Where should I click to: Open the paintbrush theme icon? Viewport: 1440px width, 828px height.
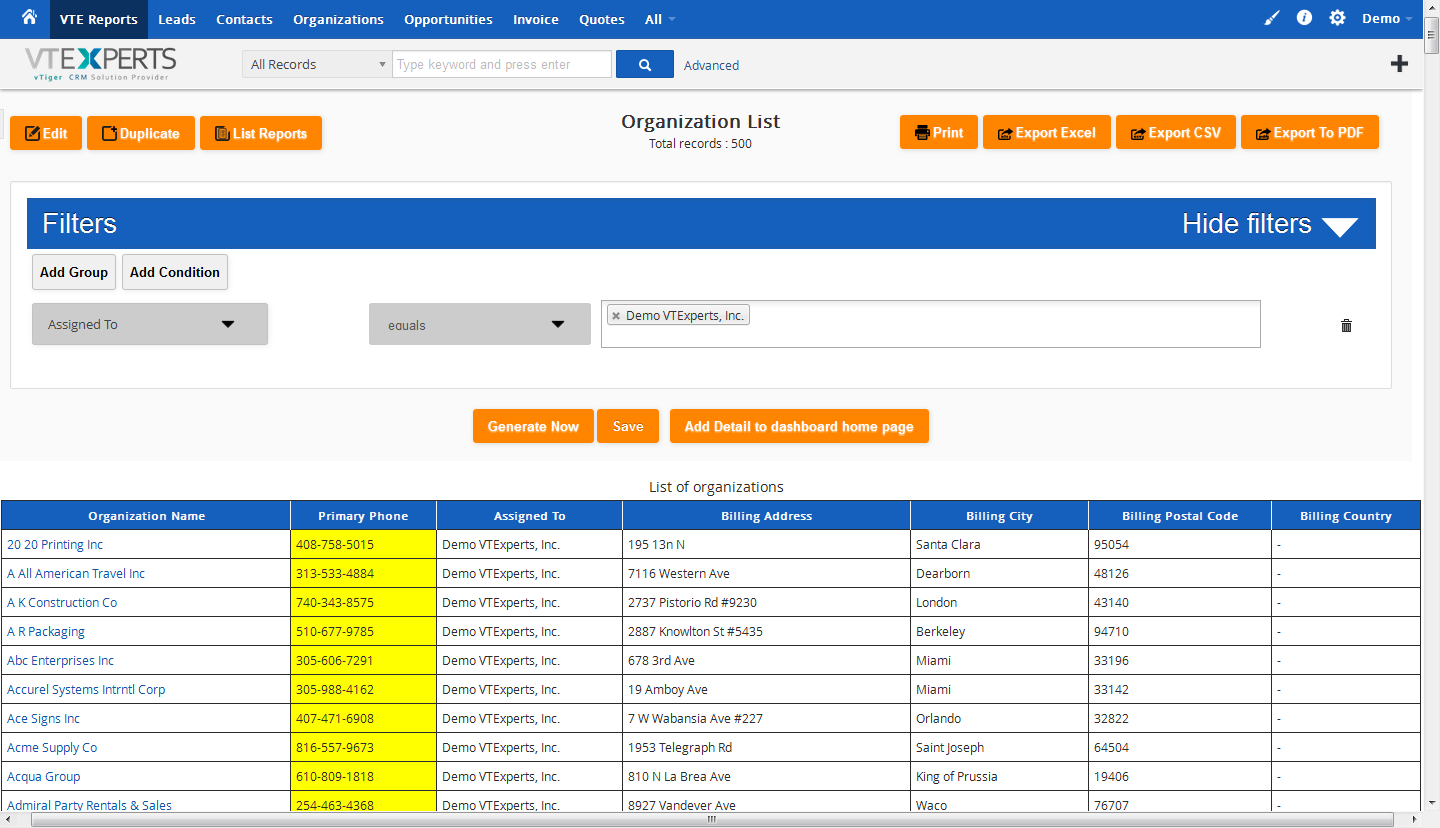click(1271, 18)
